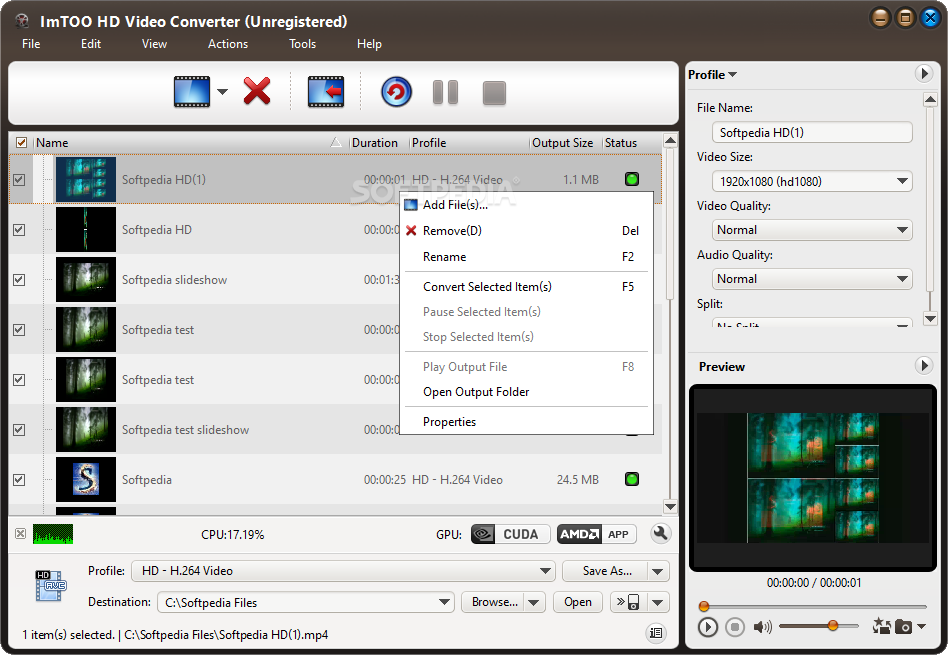Open the Video Size dropdown
The image size is (948, 655).
tap(812, 181)
